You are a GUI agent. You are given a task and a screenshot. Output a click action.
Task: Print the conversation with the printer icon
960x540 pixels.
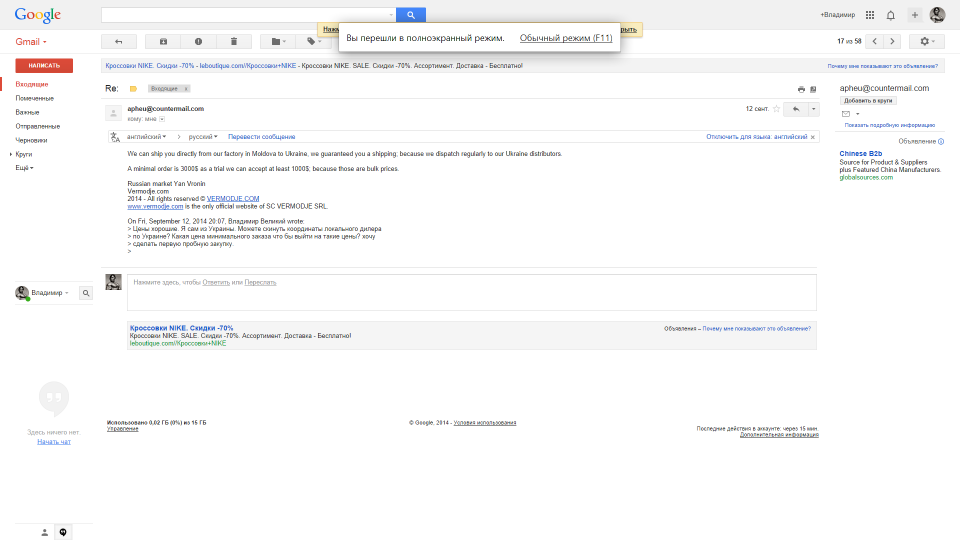(801, 89)
